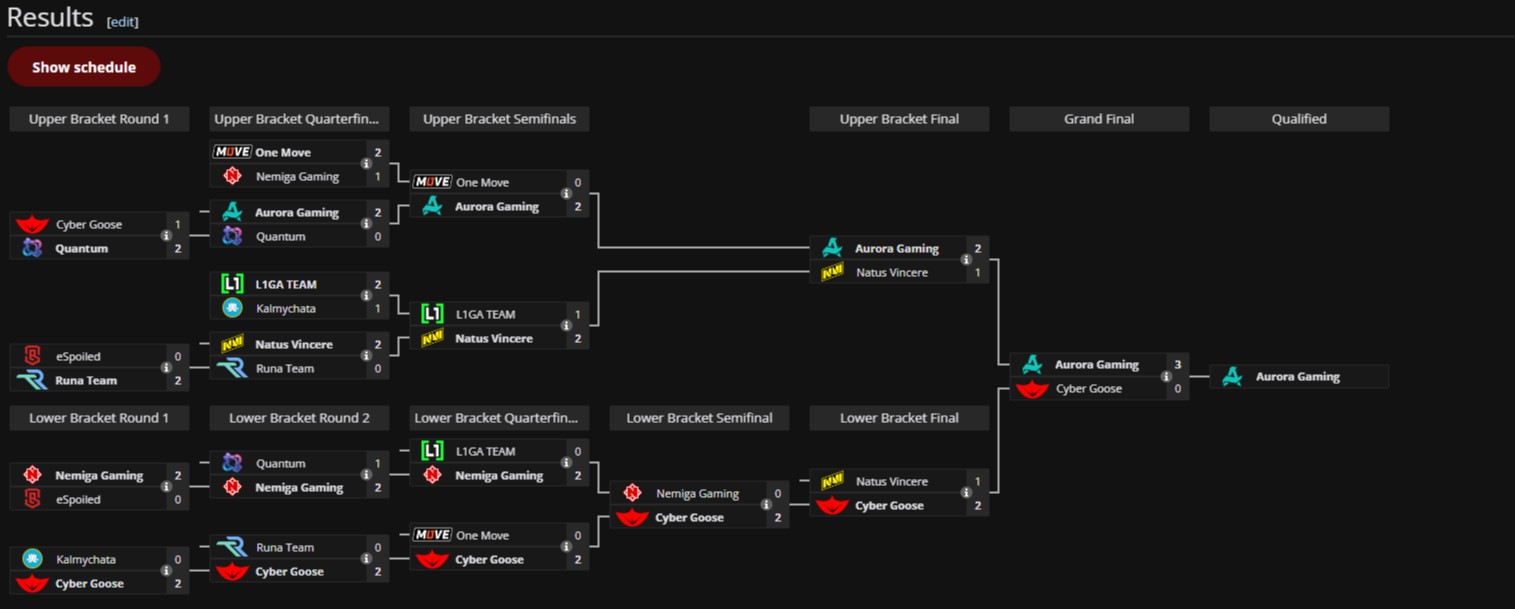Image resolution: width=1515 pixels, height=609 pixels.
Task: Select Natus Vincere logo in Upper Bracket Final
Action: pyautogui.click(x=832, y=273)
